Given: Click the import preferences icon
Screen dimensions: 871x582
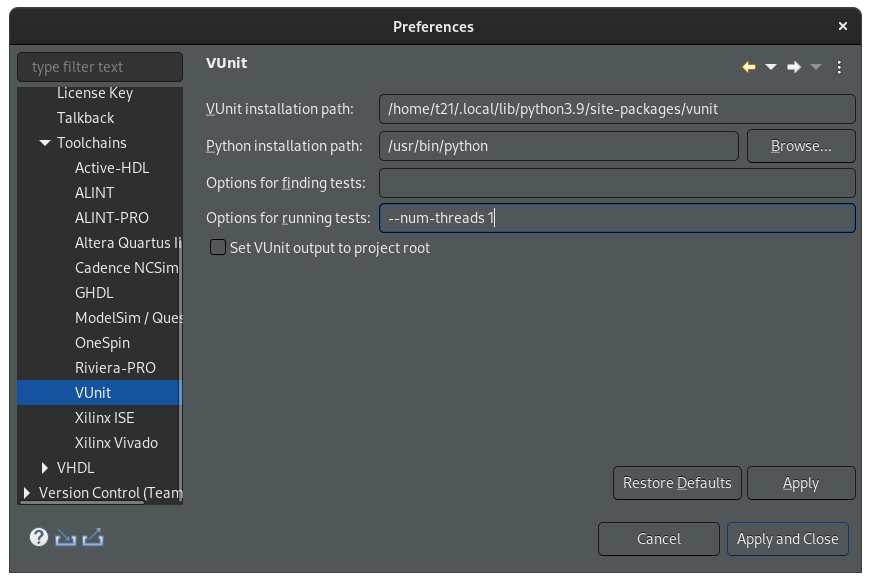Looking at the screenshot, I should pyautogui.click(x=66, y=537).
